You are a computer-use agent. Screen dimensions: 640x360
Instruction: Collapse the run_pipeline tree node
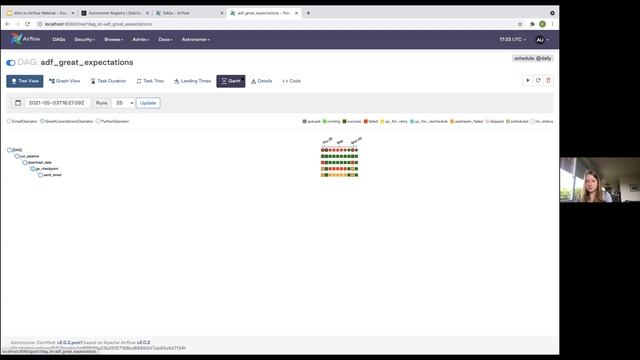tap(17, 156)
